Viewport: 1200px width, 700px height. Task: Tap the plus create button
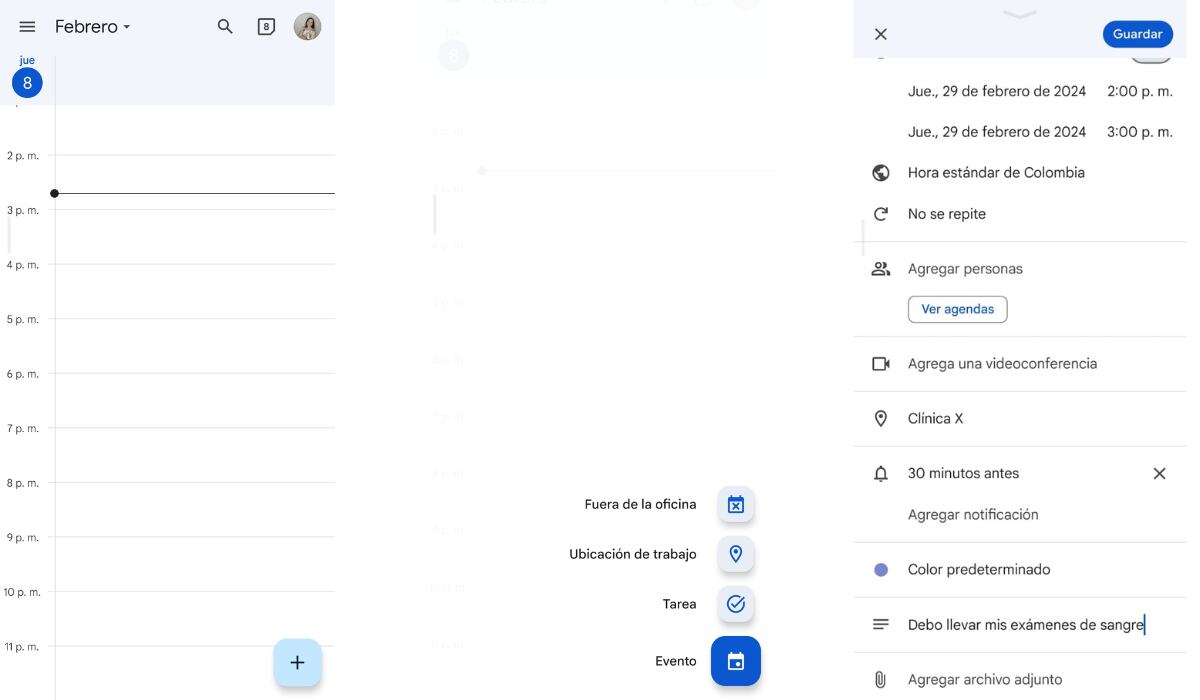point(297,662)
